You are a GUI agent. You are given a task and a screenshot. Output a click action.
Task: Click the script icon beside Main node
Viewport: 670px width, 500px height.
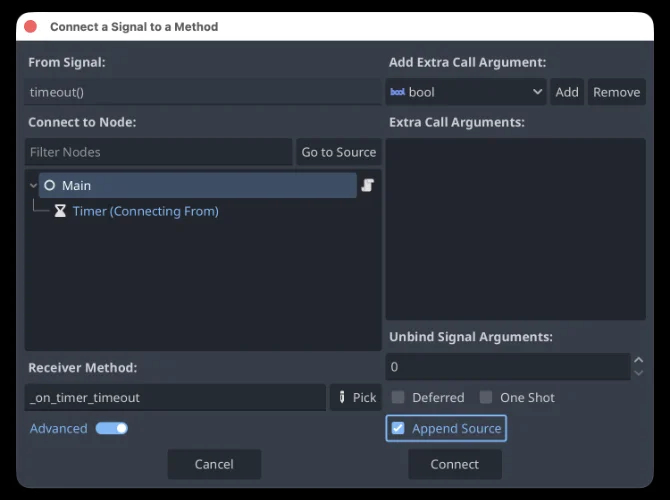pos(367,186)
